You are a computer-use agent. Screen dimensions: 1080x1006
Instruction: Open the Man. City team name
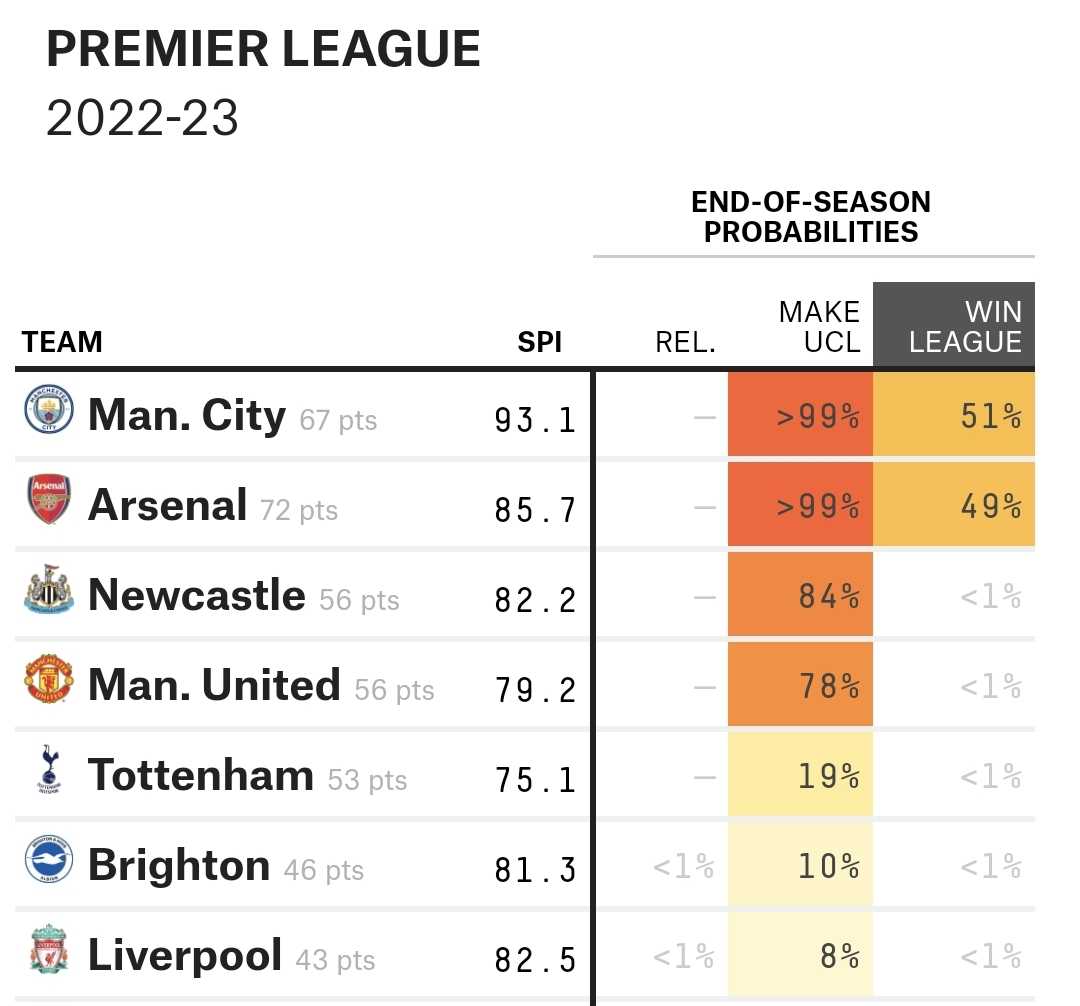187,415
